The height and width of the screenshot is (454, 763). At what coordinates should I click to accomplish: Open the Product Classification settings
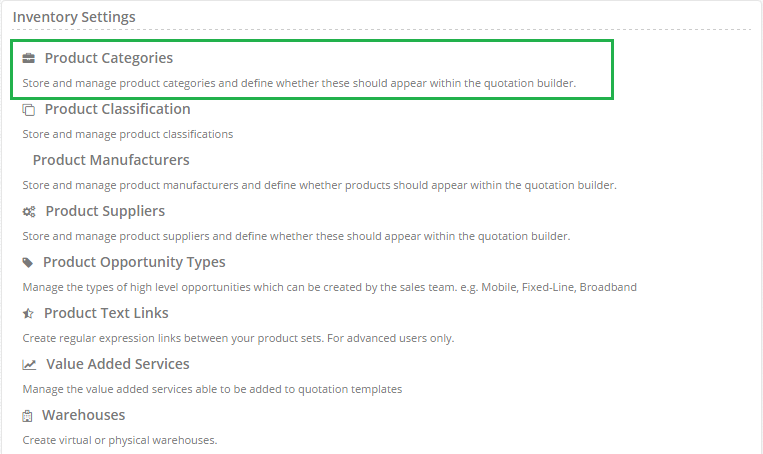(x=117, y=109)
